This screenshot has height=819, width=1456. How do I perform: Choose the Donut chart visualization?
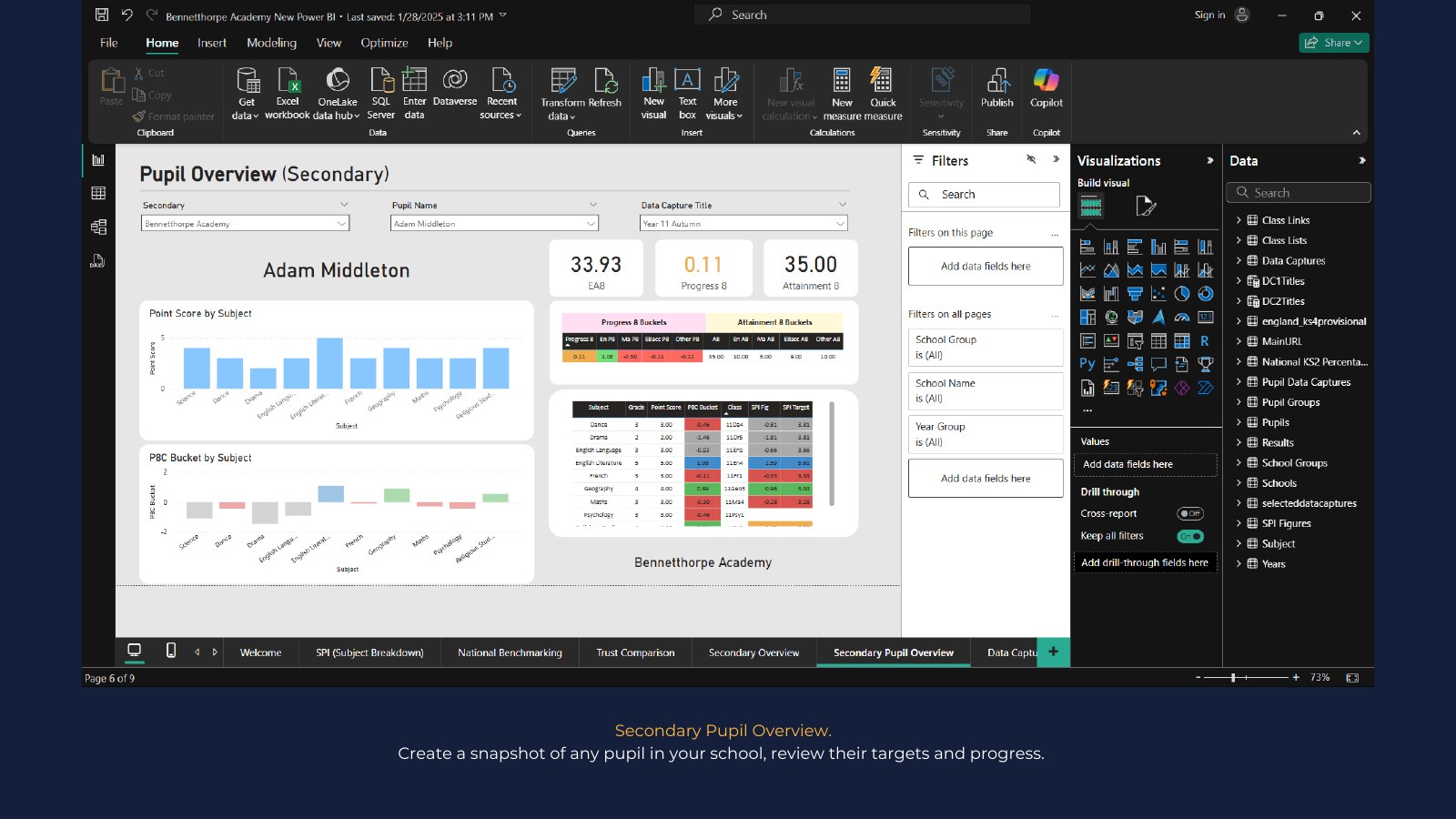[1206, 293]
